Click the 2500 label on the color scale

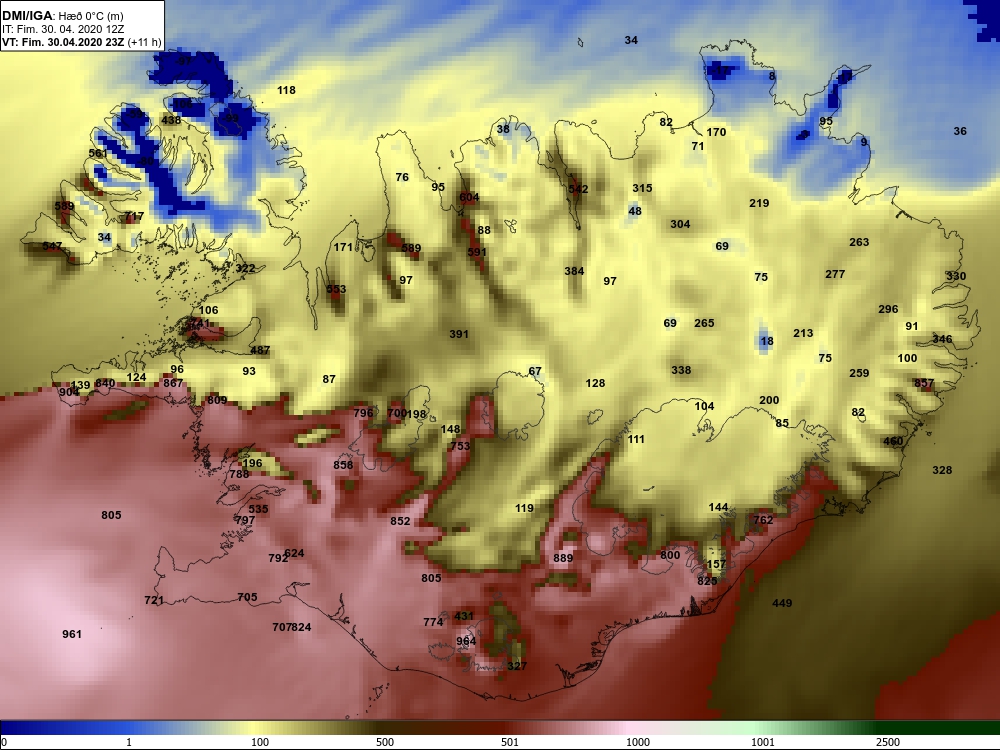[888, 742]
